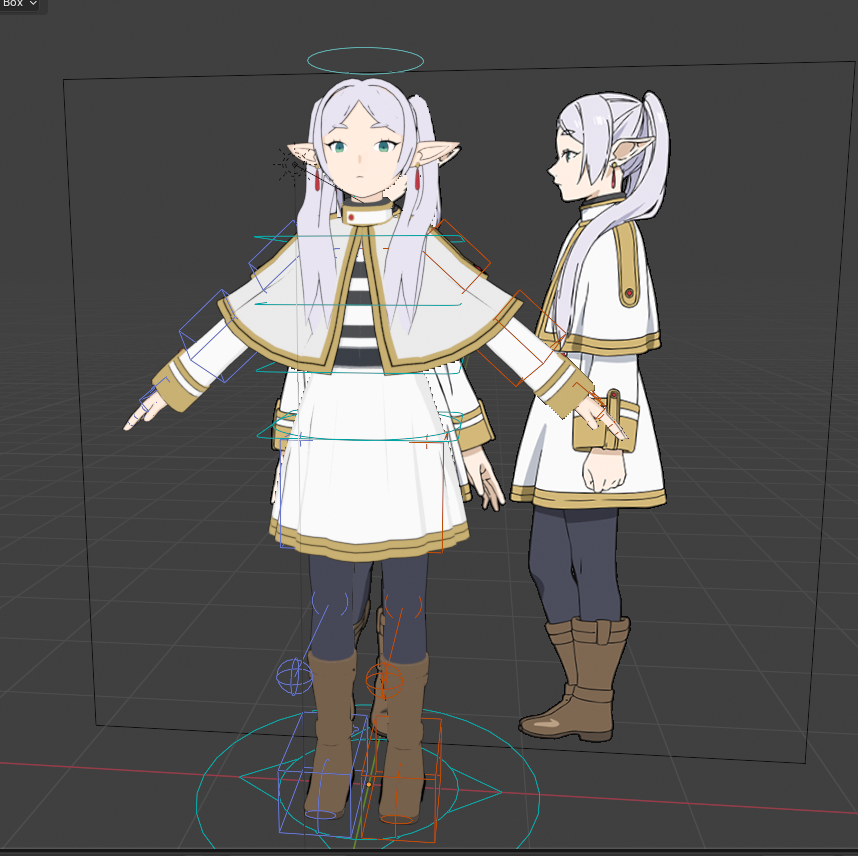858x856 pixels.
Task: Select the side-view reference image of the character
Action: pos(594,416)
